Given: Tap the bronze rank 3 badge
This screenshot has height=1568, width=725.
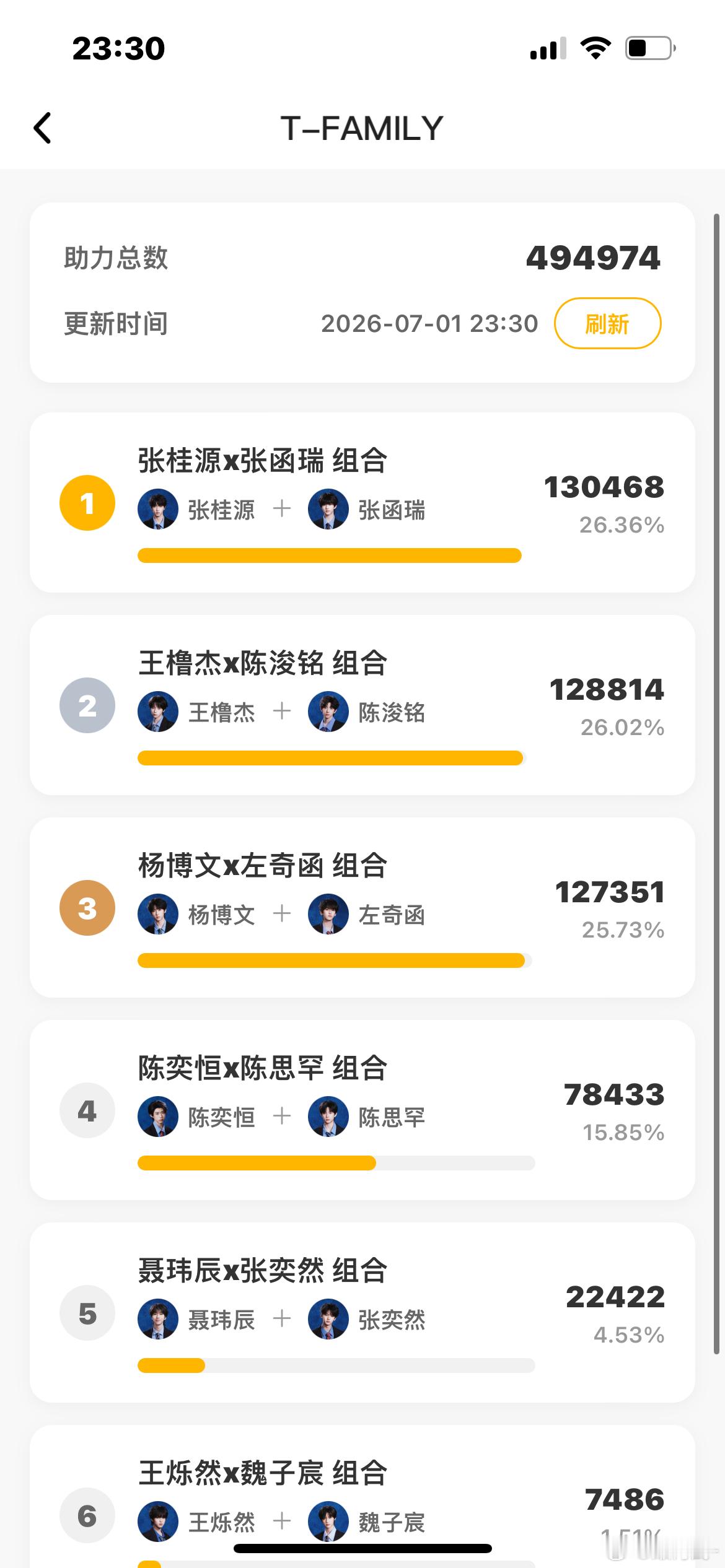Looking at the screenshot, I should coord(87,908).
